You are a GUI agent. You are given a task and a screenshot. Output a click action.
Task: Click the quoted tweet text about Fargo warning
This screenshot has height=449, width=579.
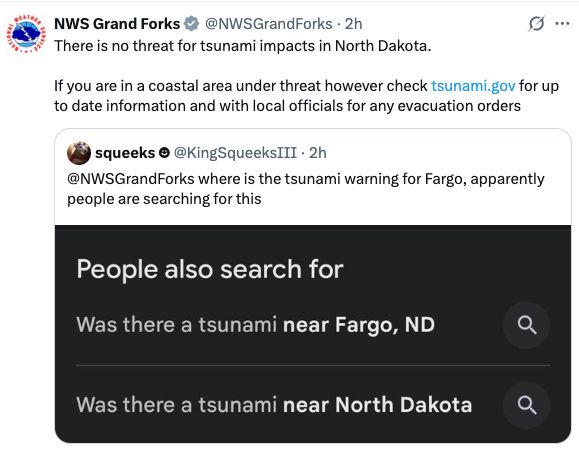(305, 189)
